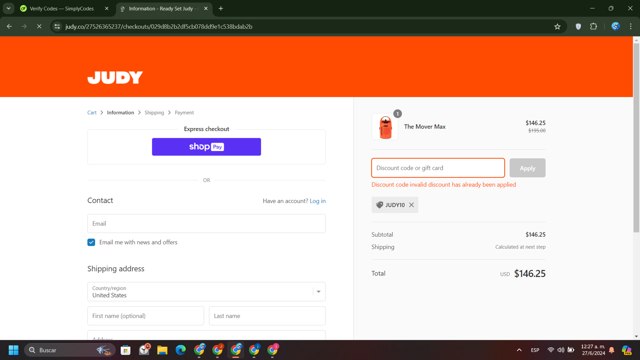Select the Shipping breadcrumb step
640x360 pixels.
pos(154,113)
